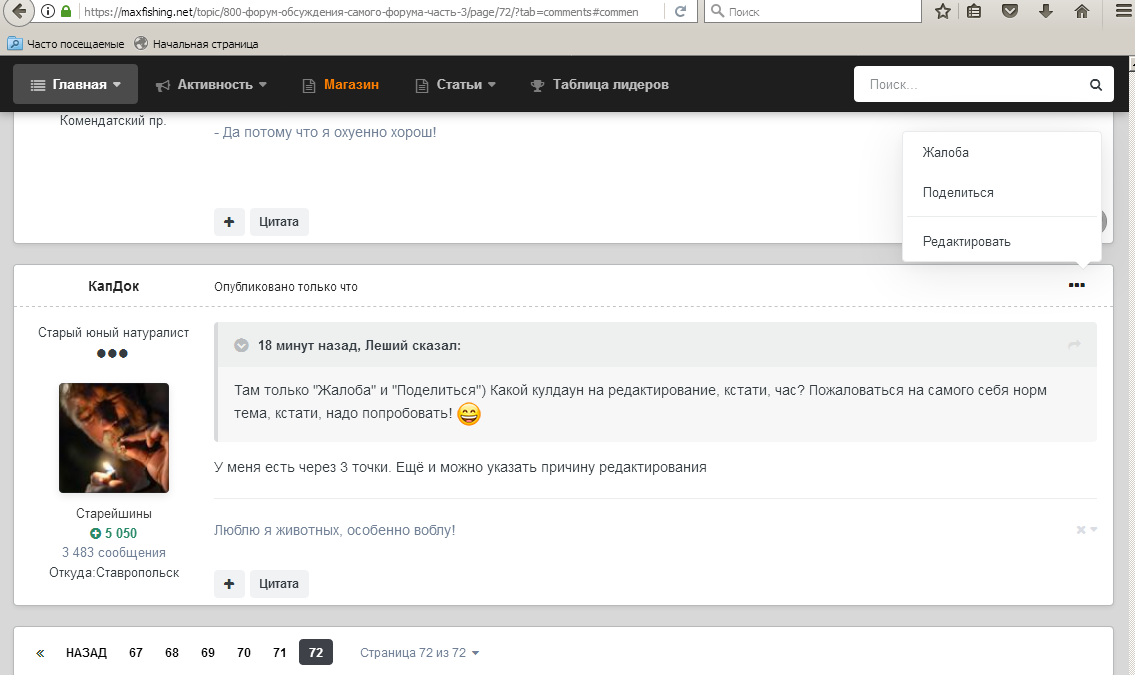
Task: Click the three dots post options icon
Action: 1076,286
